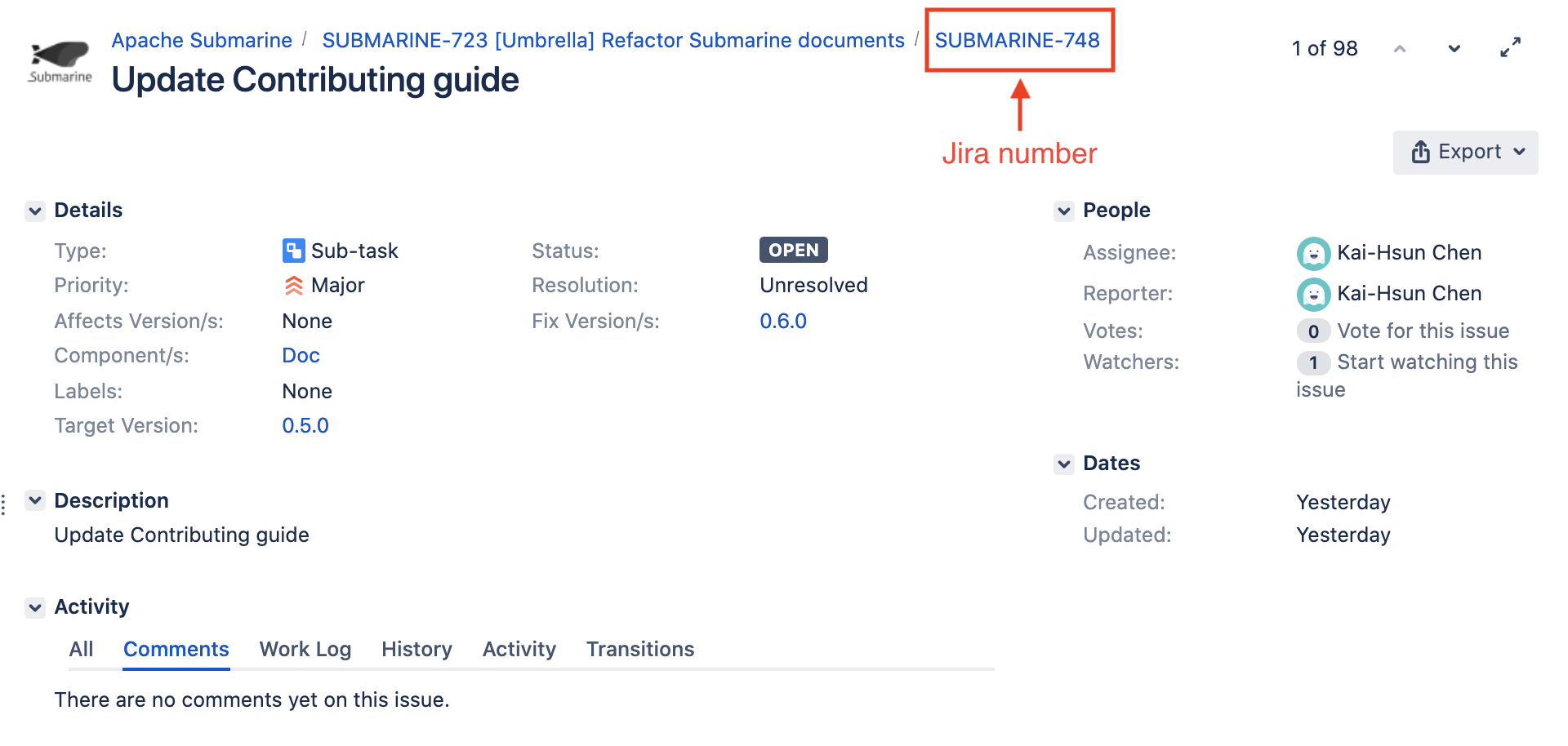The image size is (1568, 746).
Task: Click the Assignee avatar of Kai-Hsun Chen
Action: 1313,253
